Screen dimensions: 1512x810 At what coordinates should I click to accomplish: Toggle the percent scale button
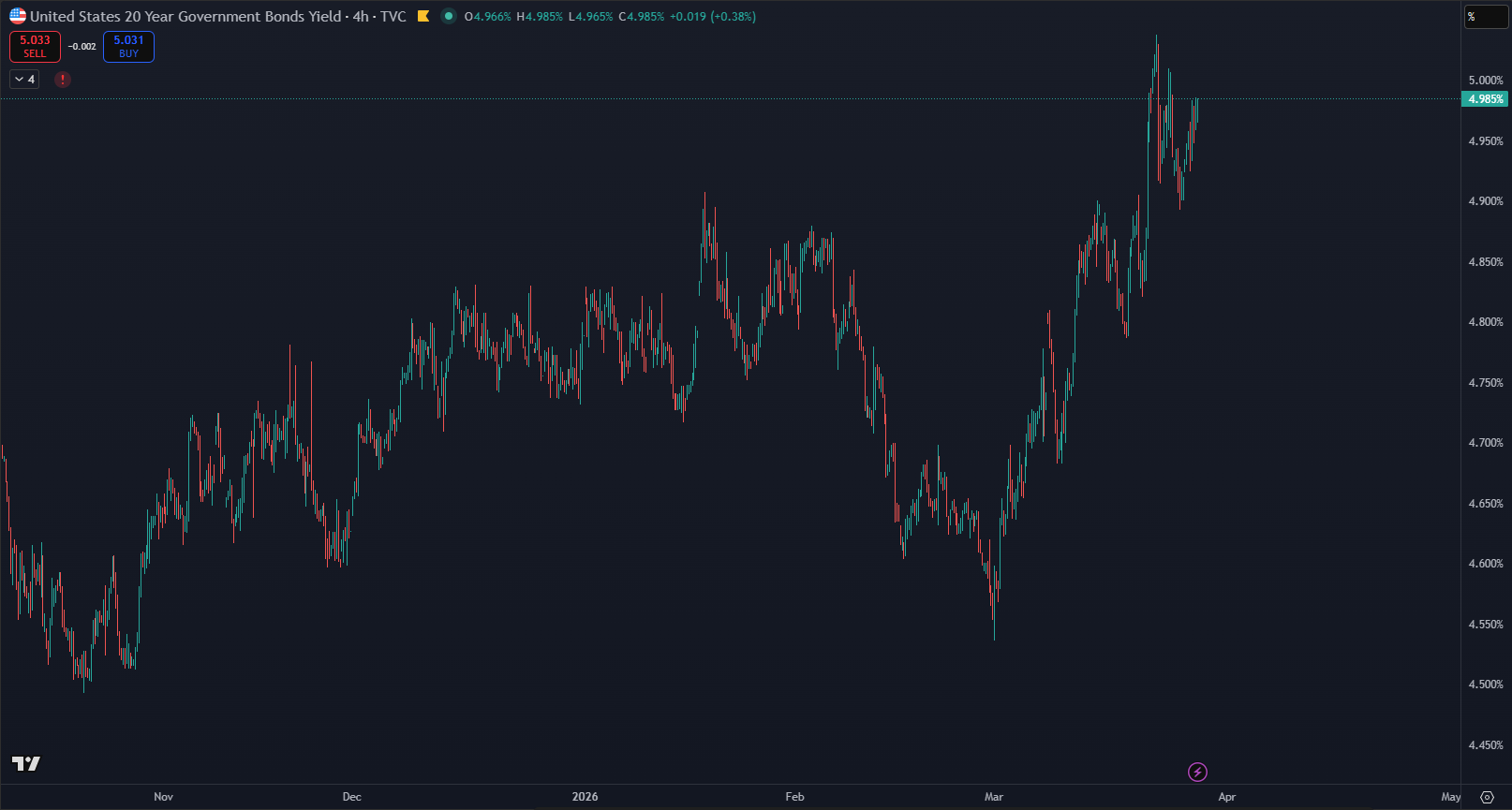[x=1485, y=17]
